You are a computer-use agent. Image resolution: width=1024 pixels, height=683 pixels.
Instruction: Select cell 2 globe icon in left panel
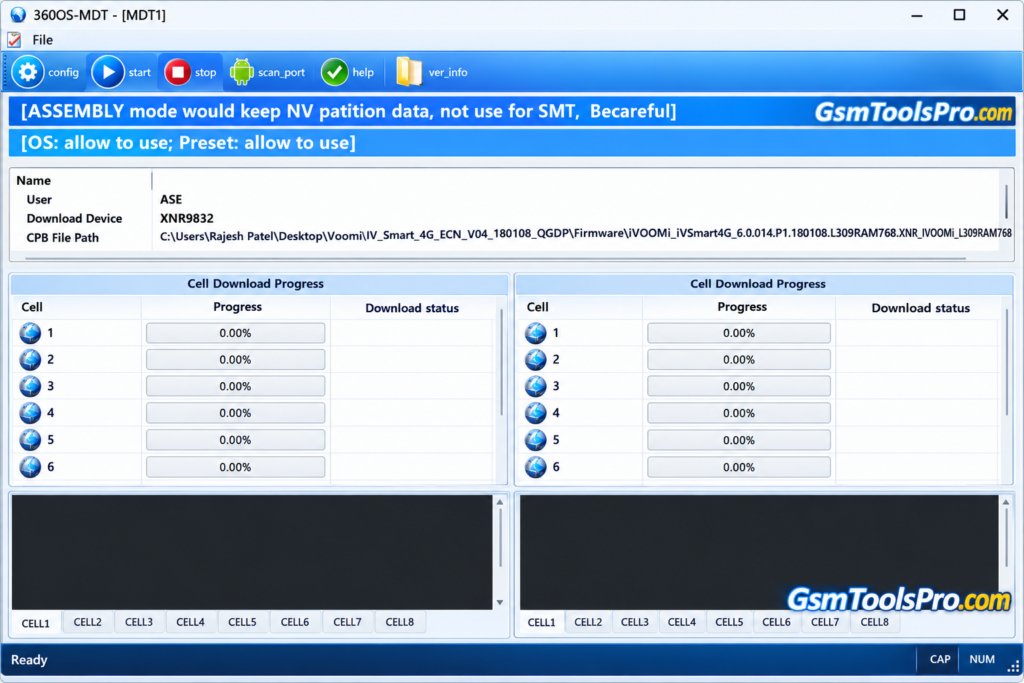pos(30,360)
